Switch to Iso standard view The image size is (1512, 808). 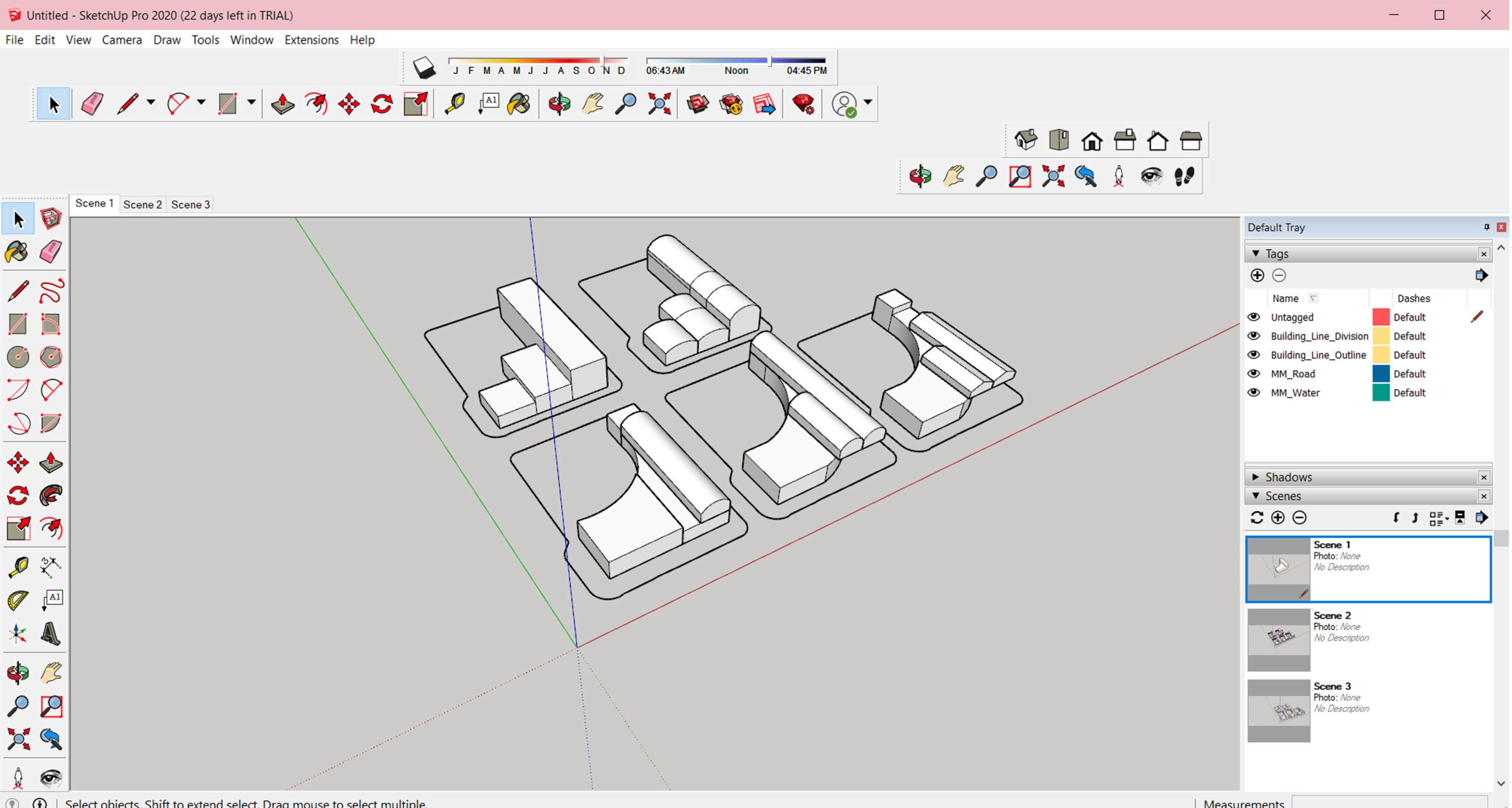tap(1026, 141)
